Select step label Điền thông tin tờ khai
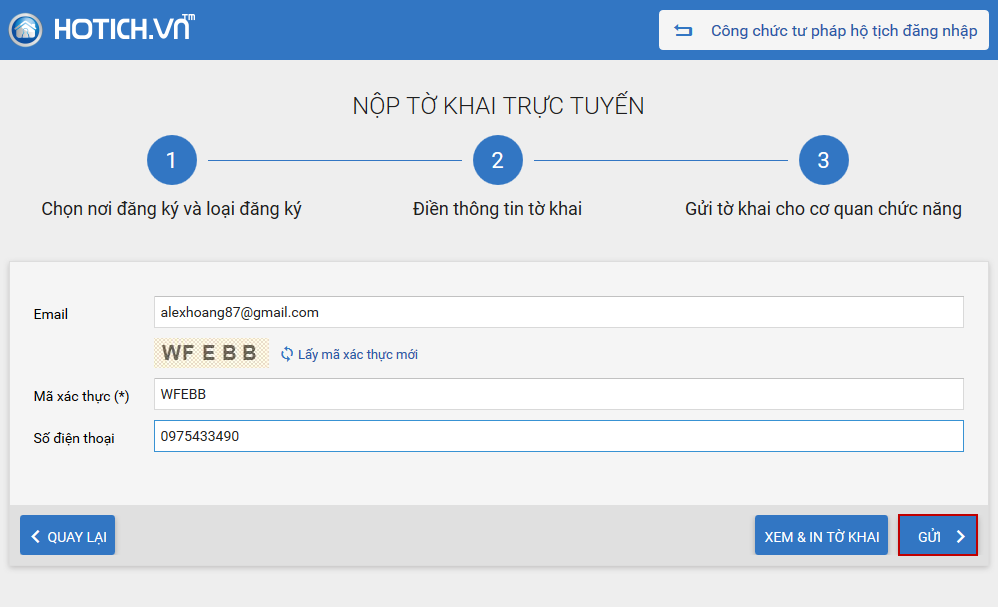This screenshot has height=607, width=998. (x=497, y=209)
